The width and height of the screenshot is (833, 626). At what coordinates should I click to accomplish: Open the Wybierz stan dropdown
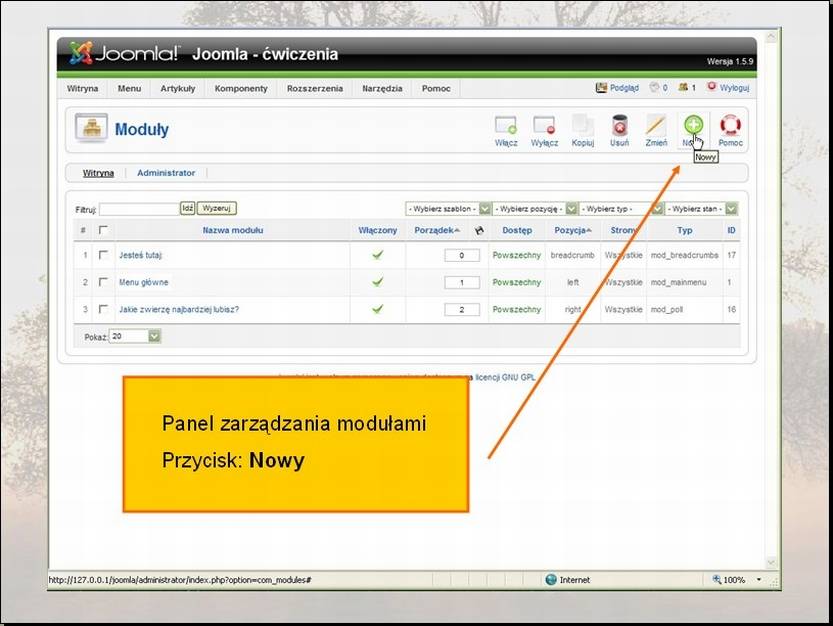(x=701, y=209)
